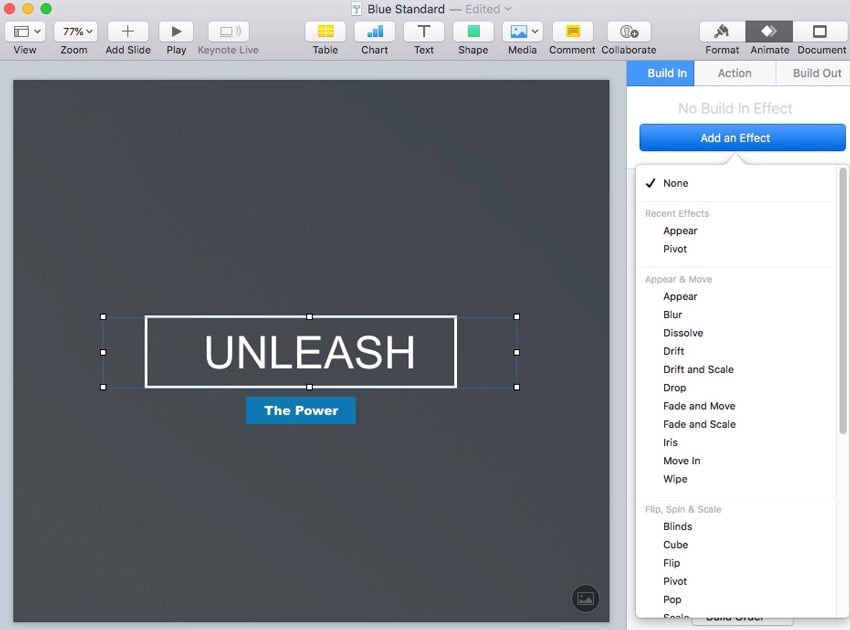
Task: Click the image placeholder icon on slide
Action: (586, 598)
